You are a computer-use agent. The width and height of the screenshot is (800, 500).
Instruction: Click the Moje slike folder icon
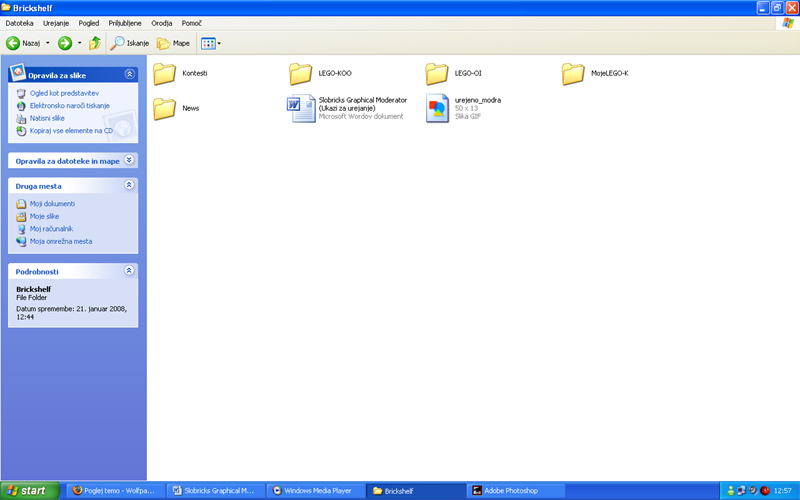click(21, 217)
